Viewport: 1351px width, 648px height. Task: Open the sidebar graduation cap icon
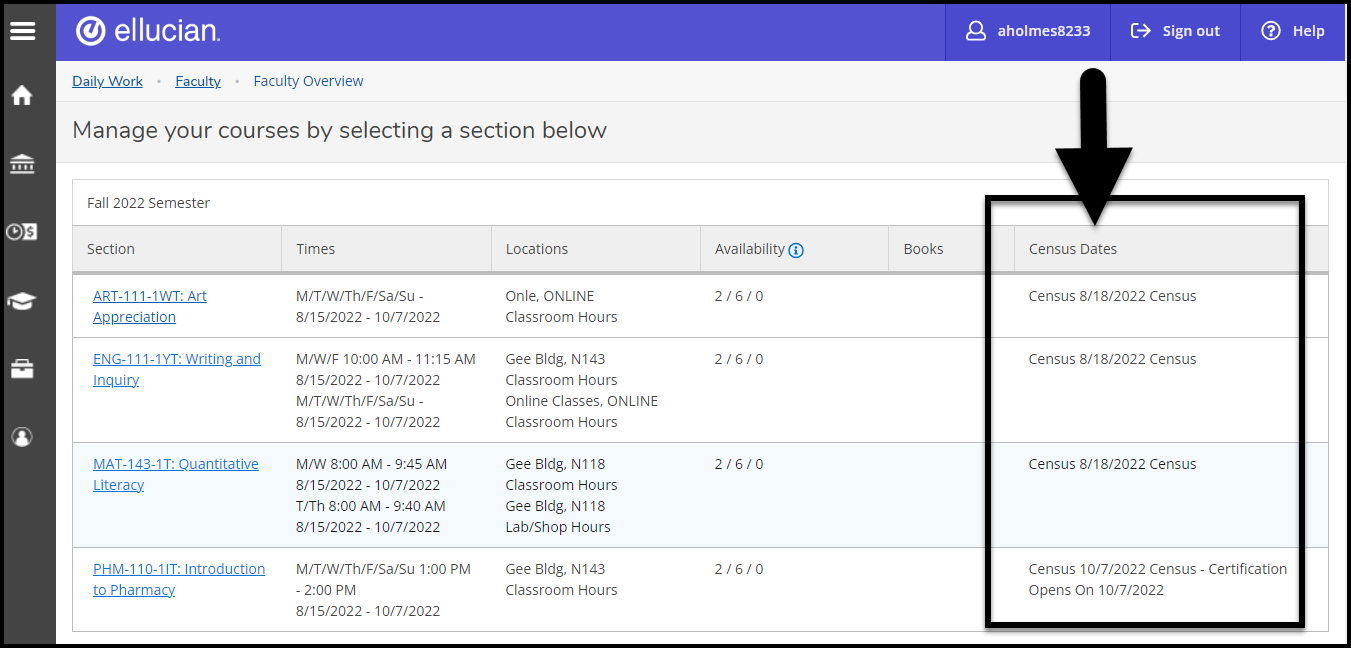point(22,301)
